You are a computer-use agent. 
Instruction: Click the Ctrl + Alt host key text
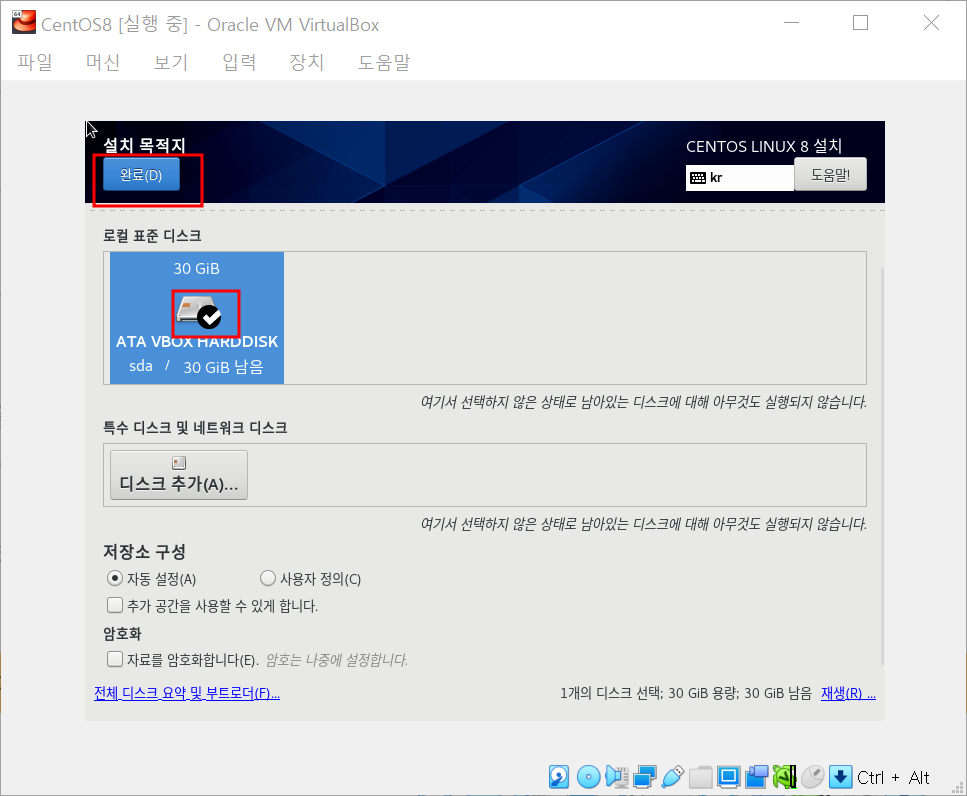(893, 778)
